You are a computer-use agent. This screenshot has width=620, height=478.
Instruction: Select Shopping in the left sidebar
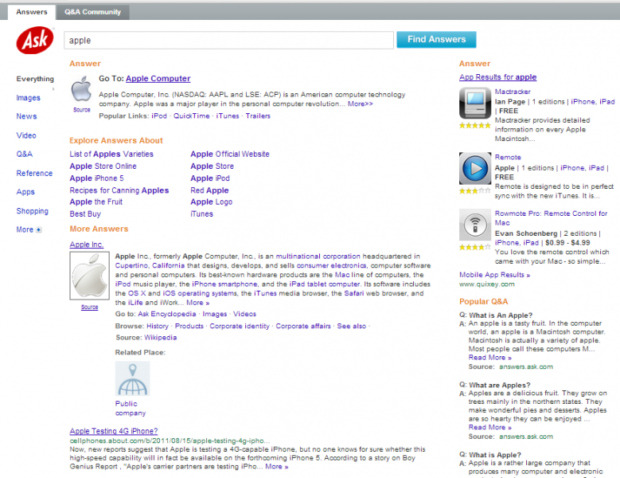click(x=32, y=211)
